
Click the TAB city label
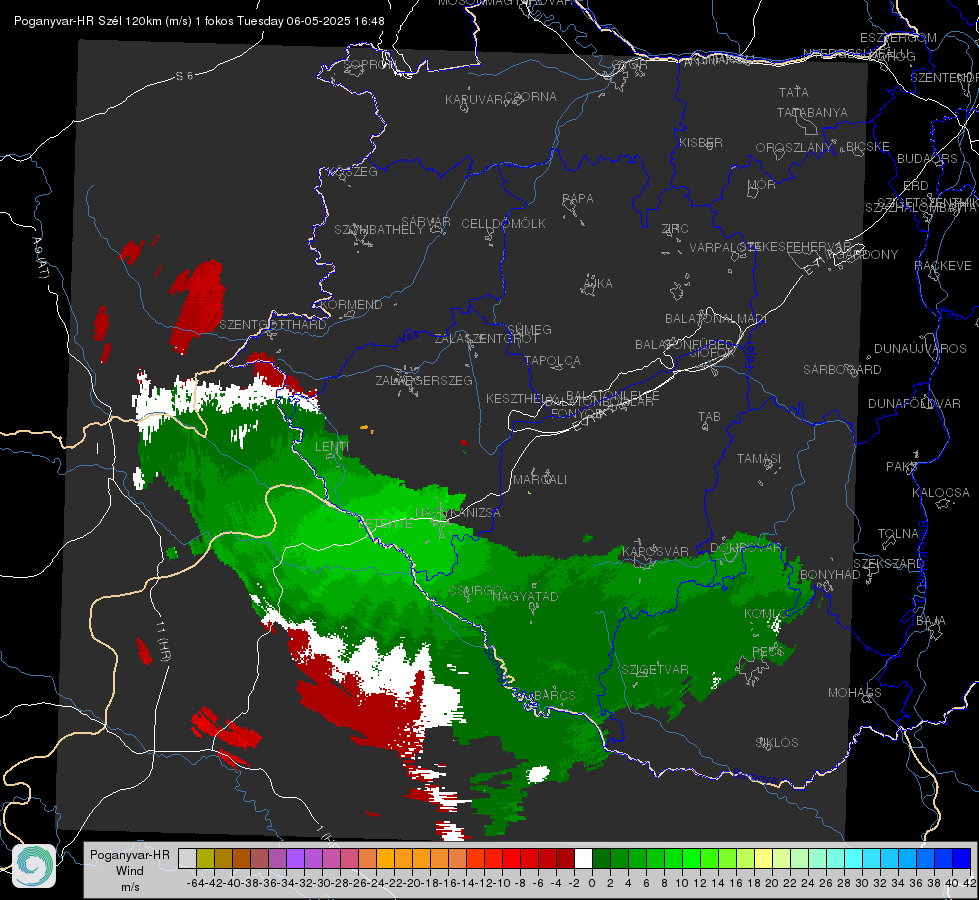(x=709, y=417)
